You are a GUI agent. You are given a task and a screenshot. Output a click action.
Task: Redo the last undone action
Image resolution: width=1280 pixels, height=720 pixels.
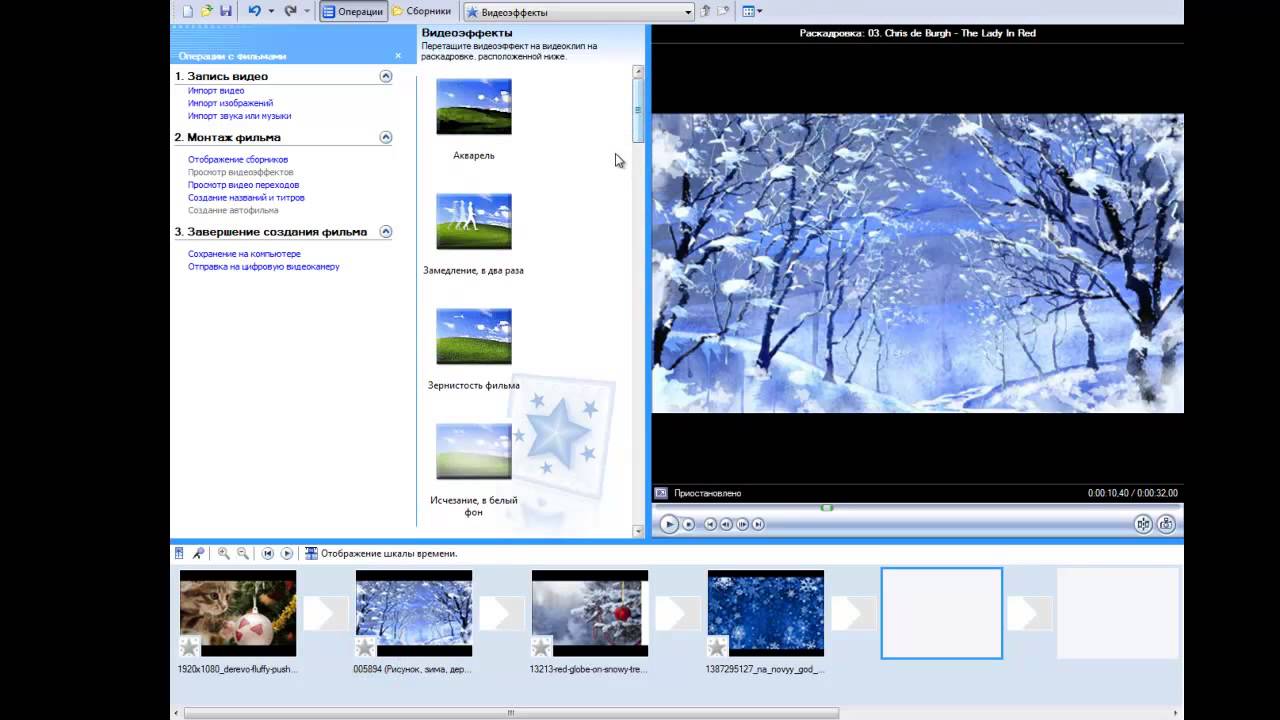[290, 11]
